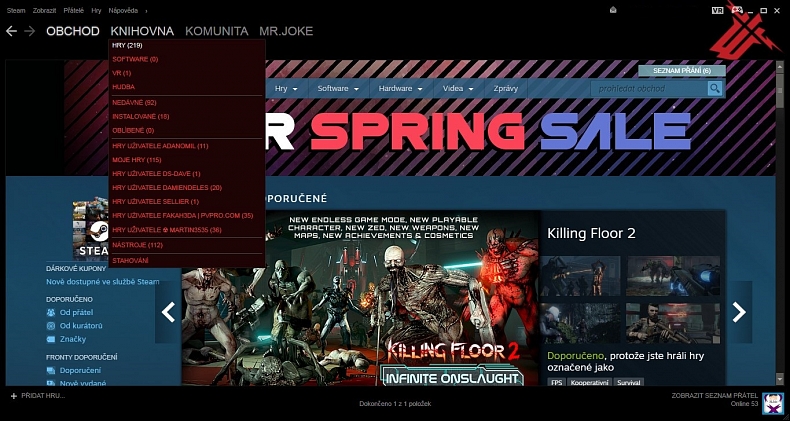Image resolution: width=790 pixels, height=421 pixels.
Task: Click the Killing Floor 2 title
Action: [591, 233]
